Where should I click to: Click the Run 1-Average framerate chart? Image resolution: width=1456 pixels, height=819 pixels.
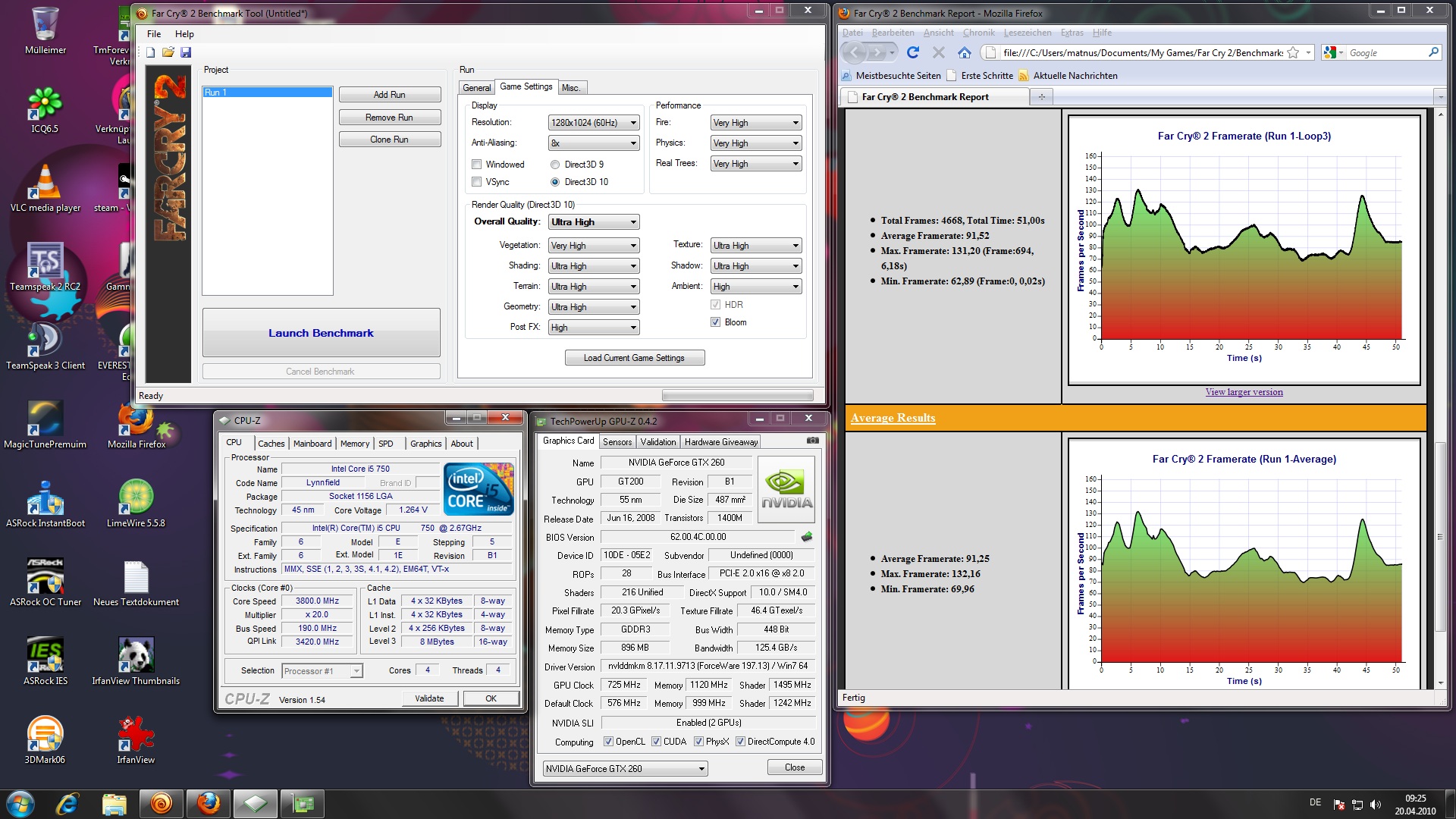[1244, 565]
